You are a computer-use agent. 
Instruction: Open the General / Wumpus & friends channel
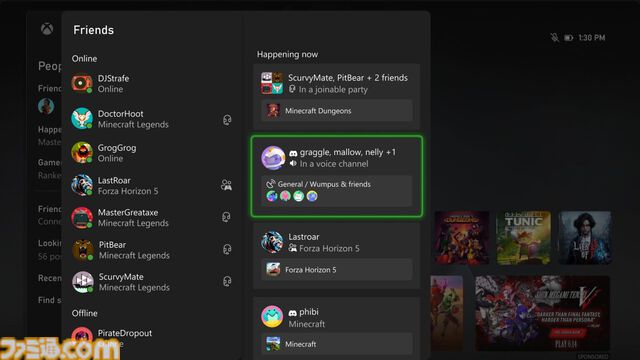coord(336,191)
